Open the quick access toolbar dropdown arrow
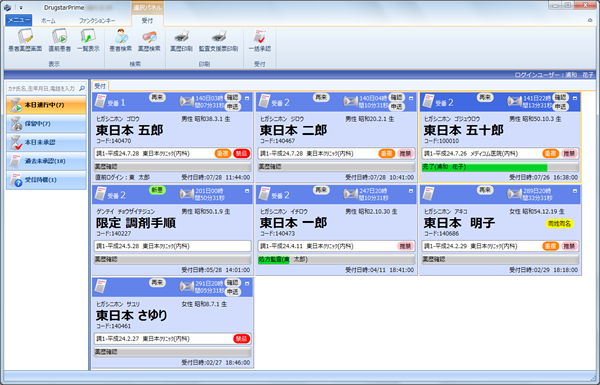600x385 pixels. point(21,8)
